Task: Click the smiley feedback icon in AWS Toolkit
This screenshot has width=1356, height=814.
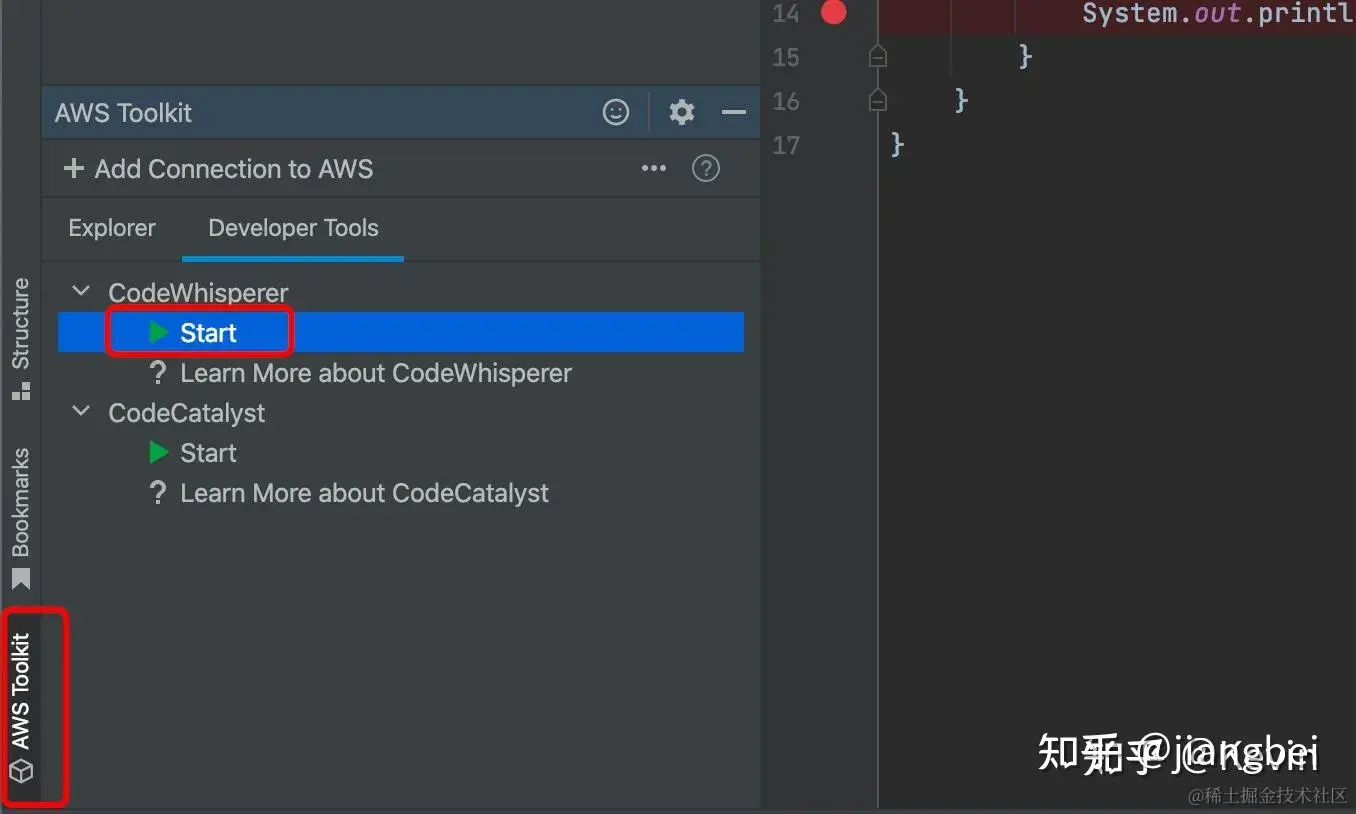Action: (616, 112)
